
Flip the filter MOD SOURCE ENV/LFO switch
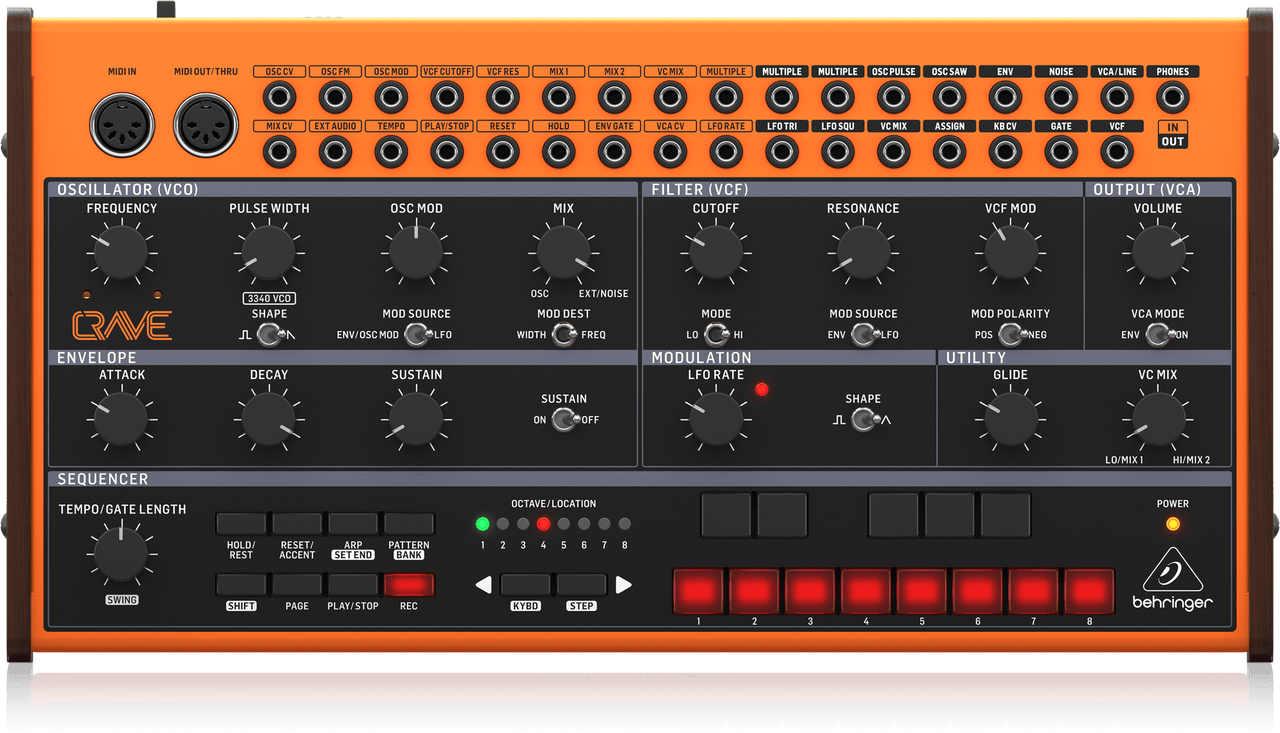(863, 335)
